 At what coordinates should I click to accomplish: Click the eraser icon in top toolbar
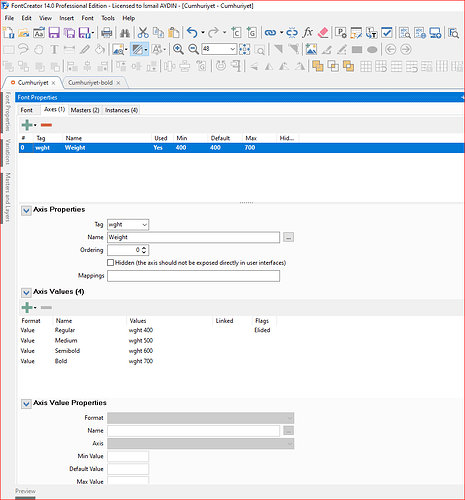point(323,33)
